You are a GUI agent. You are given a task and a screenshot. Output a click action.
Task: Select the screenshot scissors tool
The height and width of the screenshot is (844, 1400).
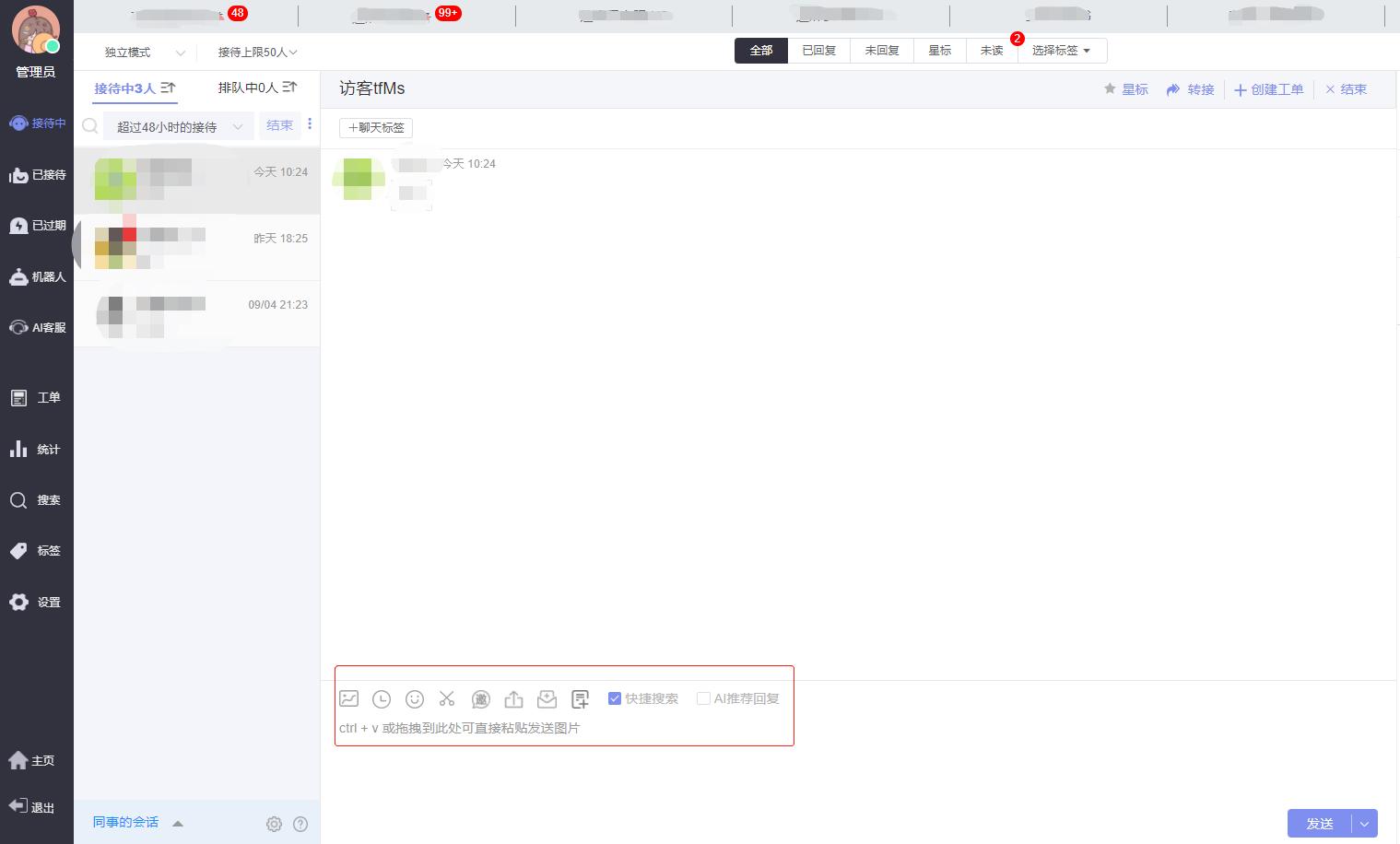(447, 698)
